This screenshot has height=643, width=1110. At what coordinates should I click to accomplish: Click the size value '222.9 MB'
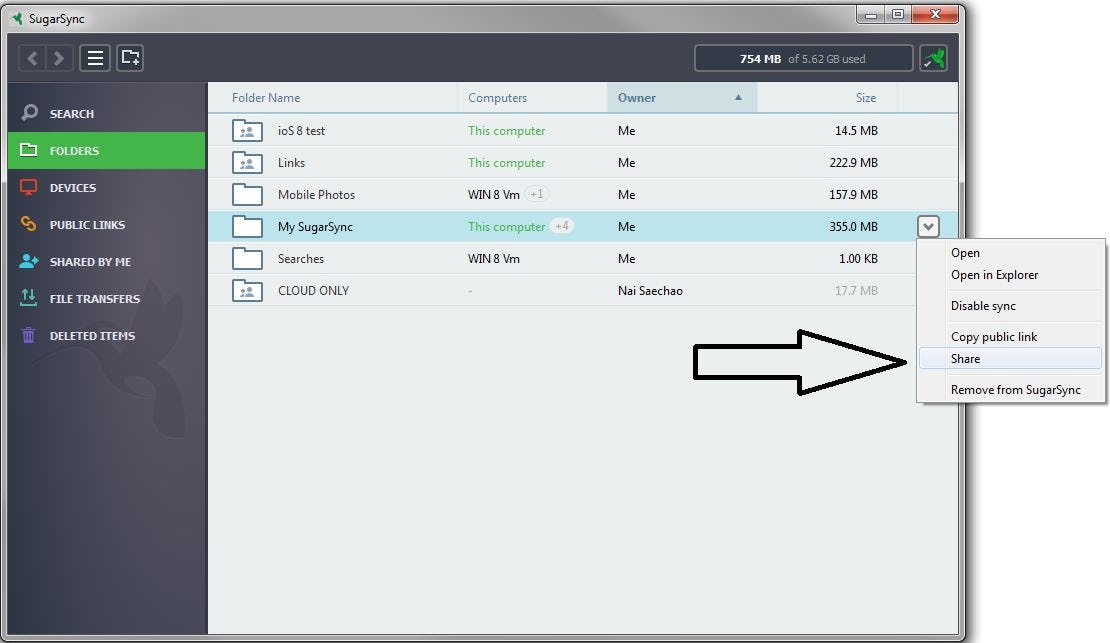coord(853,162)
